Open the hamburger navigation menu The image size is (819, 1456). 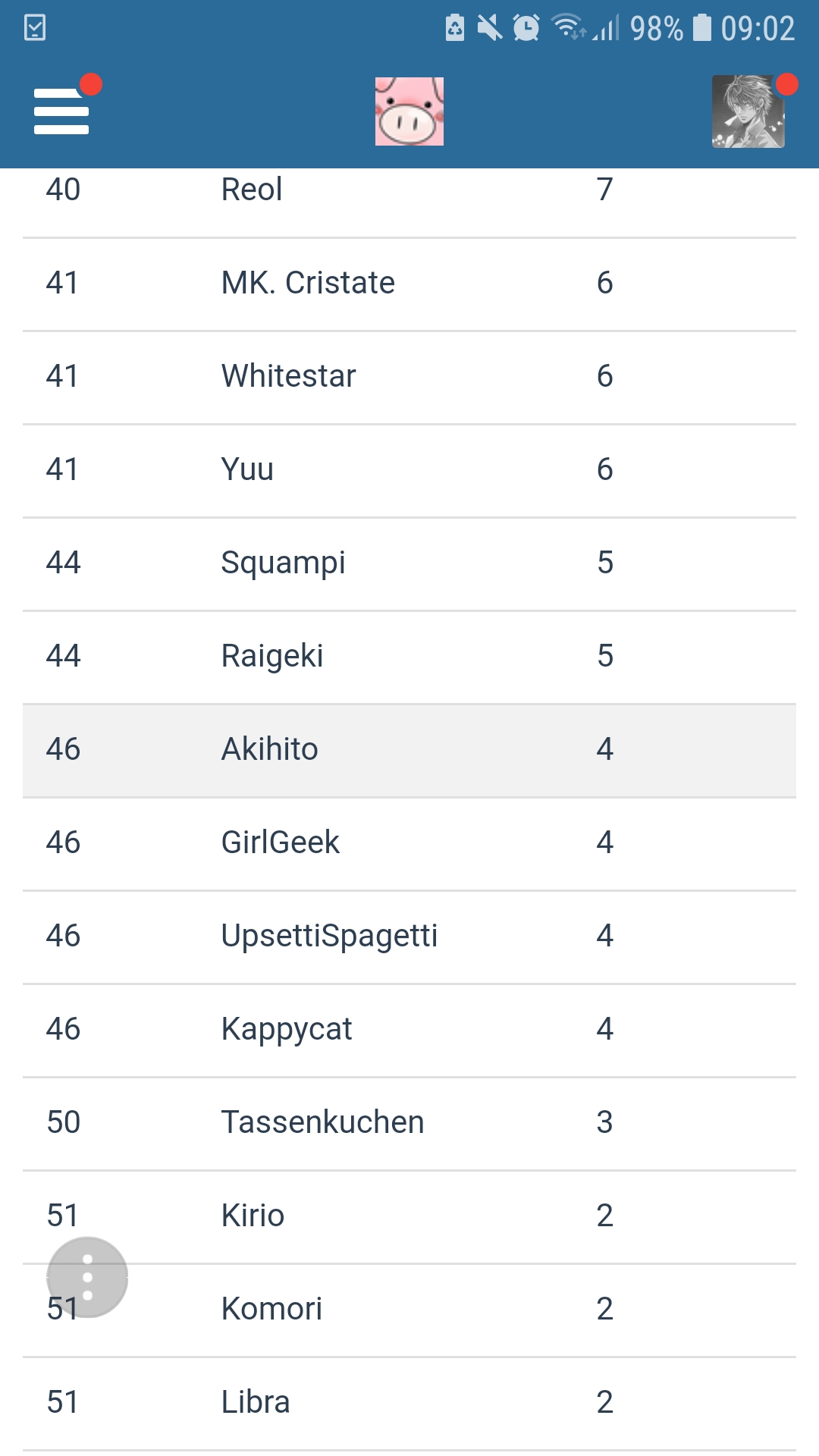62,111
